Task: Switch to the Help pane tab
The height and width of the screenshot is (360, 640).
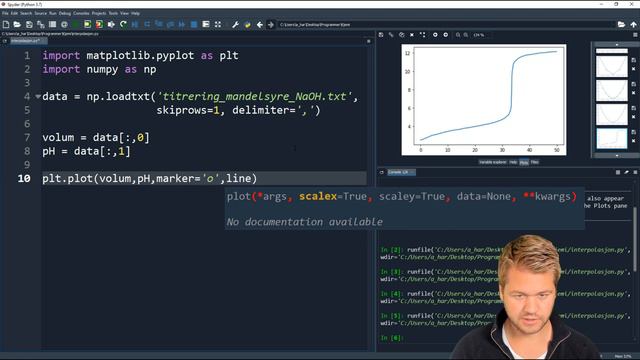Action: pos(513,162)
